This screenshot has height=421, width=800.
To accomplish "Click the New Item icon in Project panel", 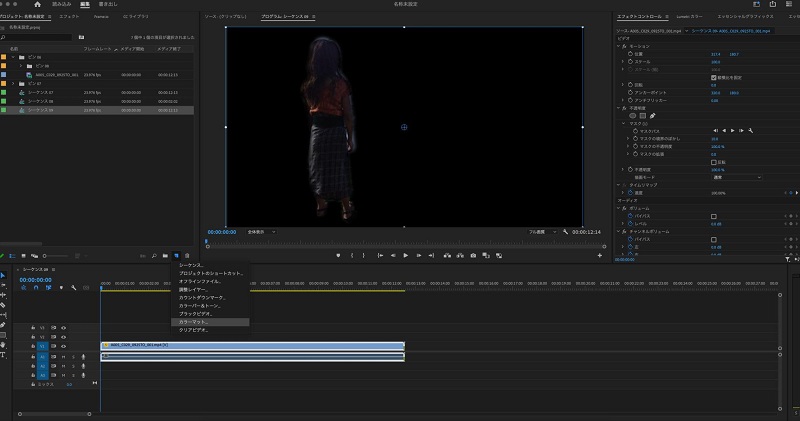I will [x=177, y=256].
